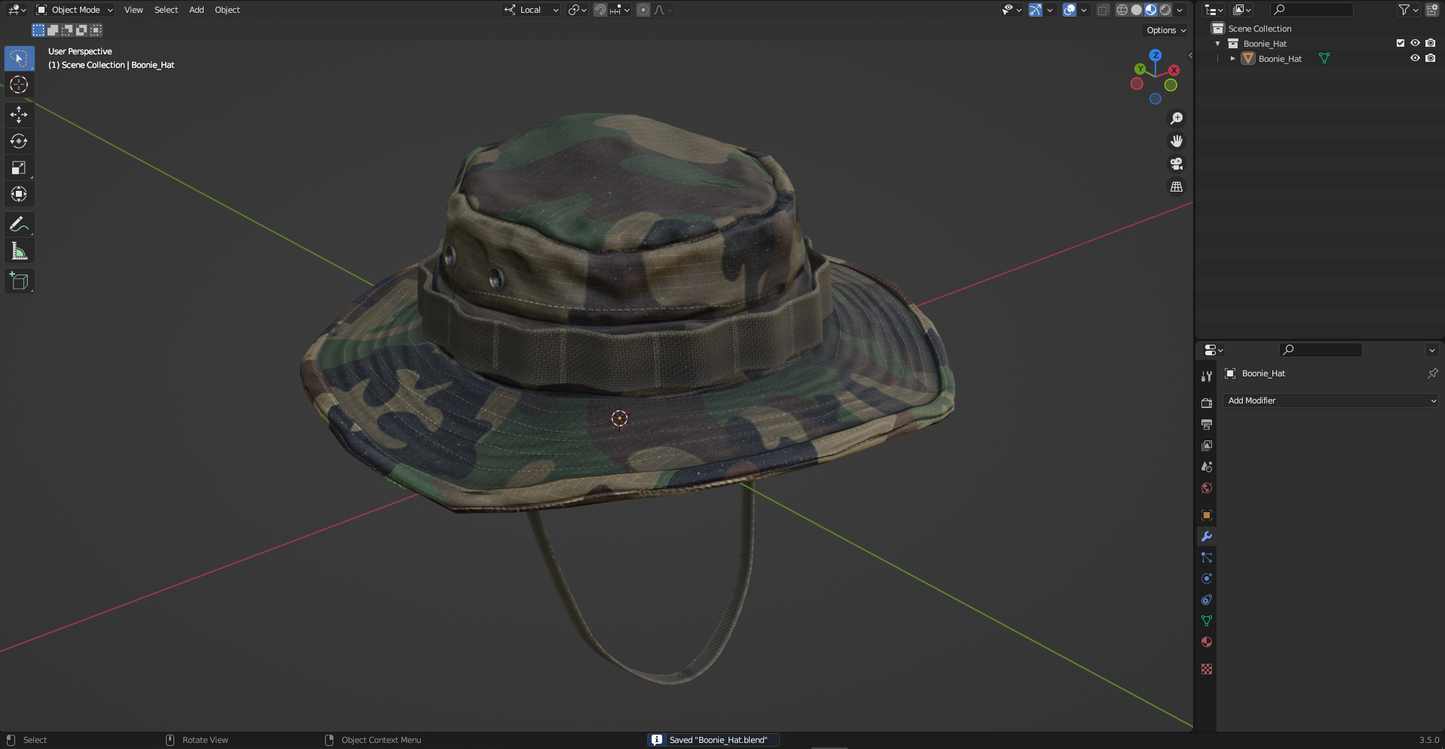Image resolution: width=1445 pixels, height=749 pixels.
Task: Switch to Physics properties tab
Action: [1206, 578]
